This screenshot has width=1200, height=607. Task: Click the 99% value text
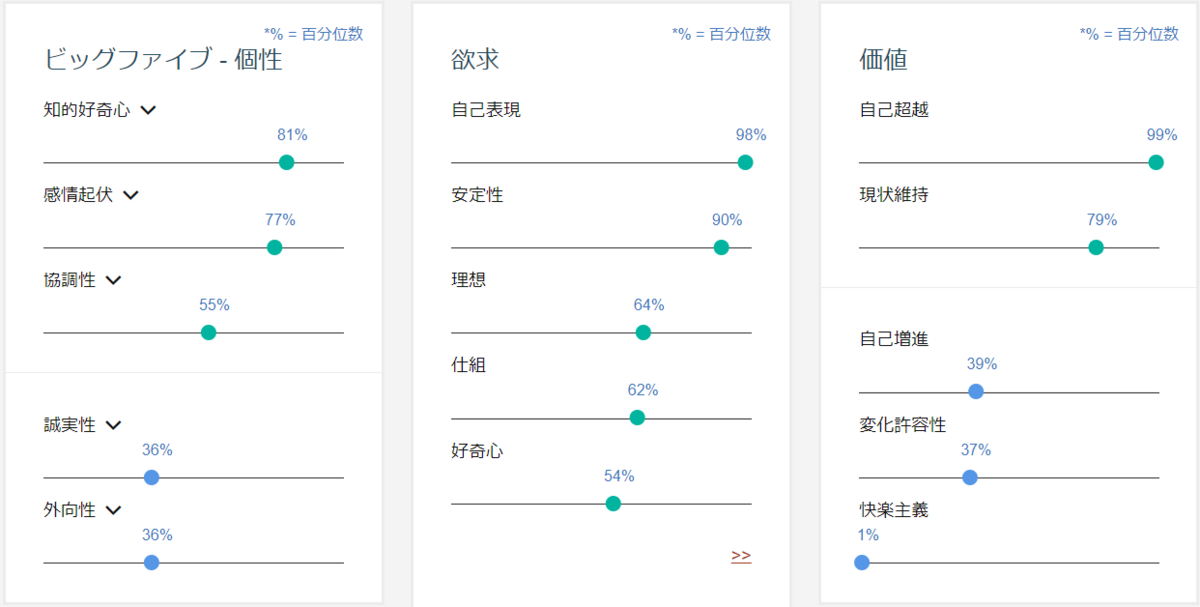tap(1162, 135)
